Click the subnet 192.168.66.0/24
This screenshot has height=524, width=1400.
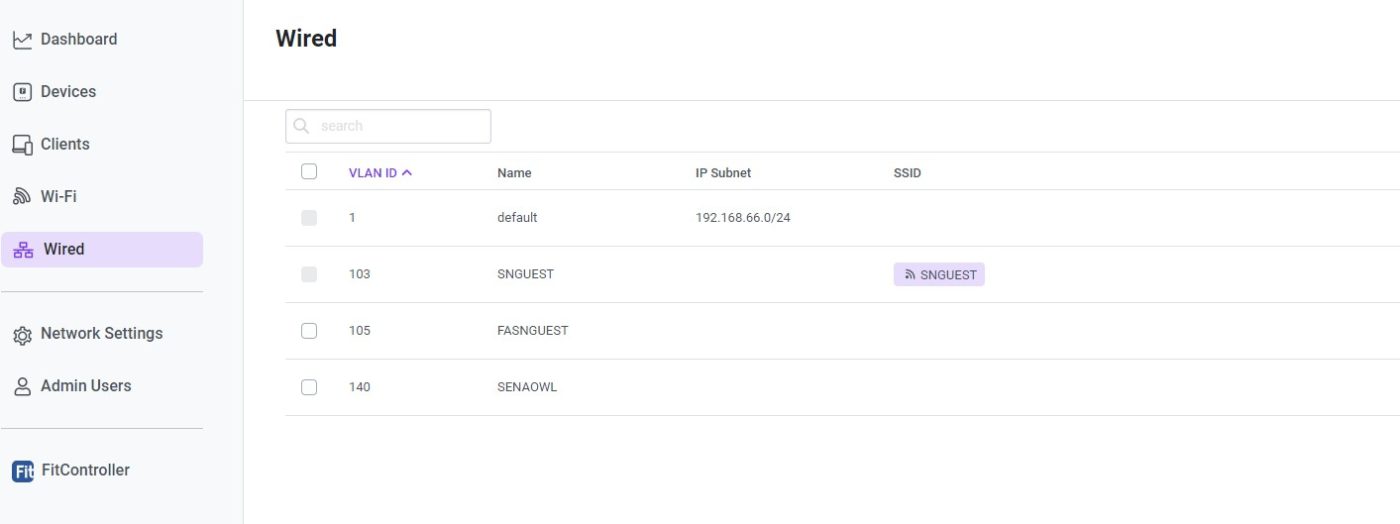743,217
